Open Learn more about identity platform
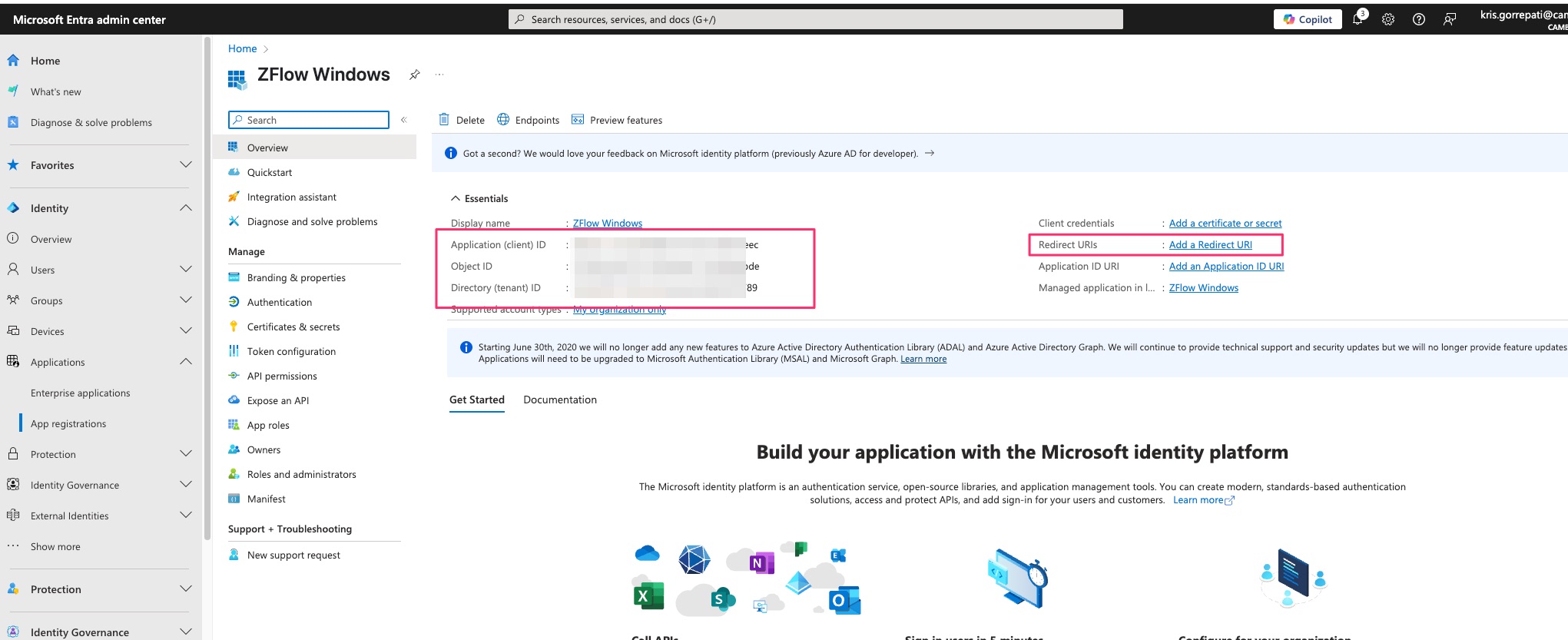The height and width of the screenshot is (640, 1568). [1203, 500]
